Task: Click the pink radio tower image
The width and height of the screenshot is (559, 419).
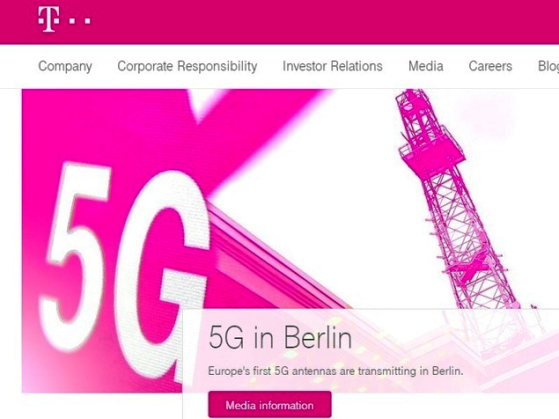Action: [x=460, y=200]
